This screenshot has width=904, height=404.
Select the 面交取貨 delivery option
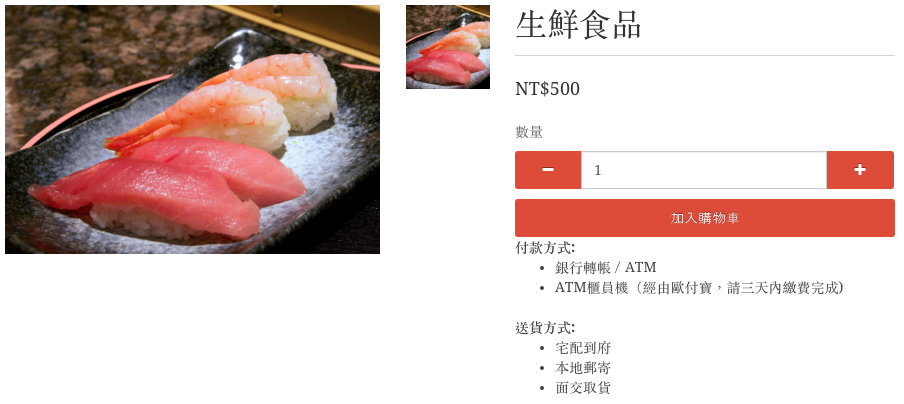tap(583, 388)
